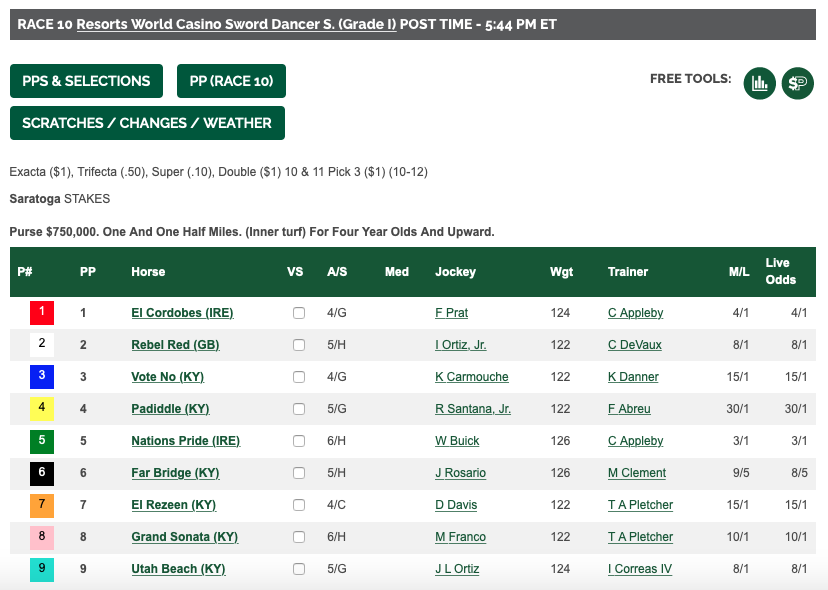The height and width of the screenshot is (590, 828).
Task: Open the PP (RACE 10) button
Action: [x=231, y=81]
